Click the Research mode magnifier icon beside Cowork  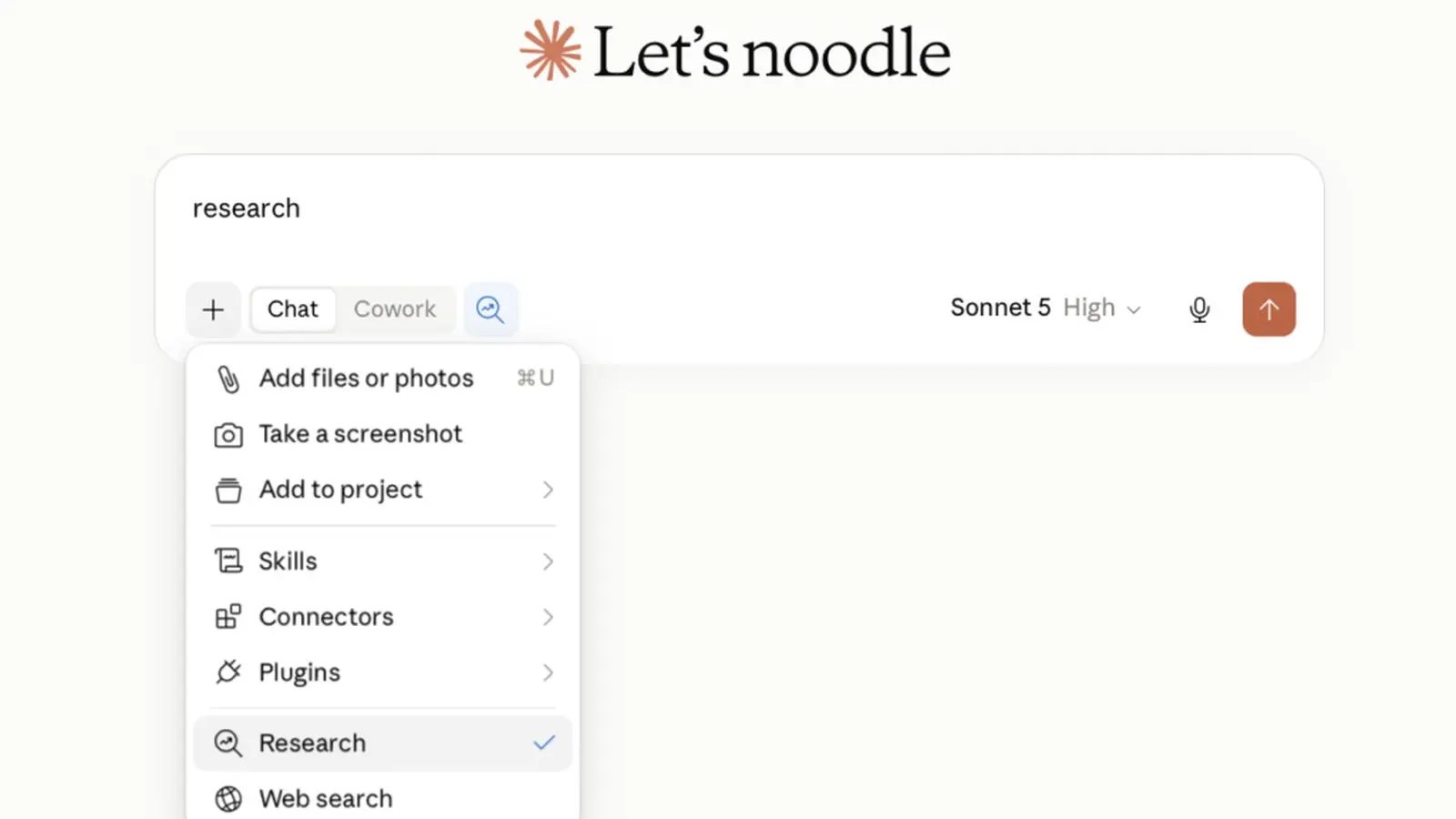point(490,309)
